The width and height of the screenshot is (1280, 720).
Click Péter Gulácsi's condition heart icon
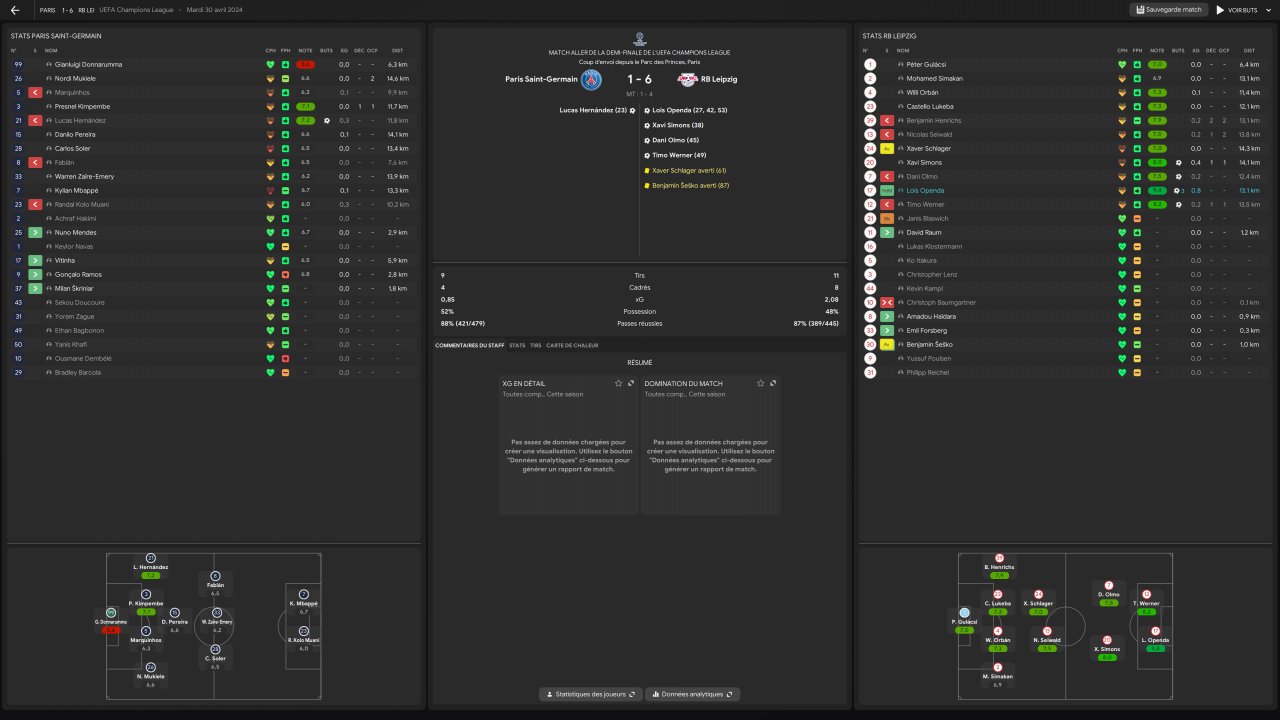pos(1122,64)
